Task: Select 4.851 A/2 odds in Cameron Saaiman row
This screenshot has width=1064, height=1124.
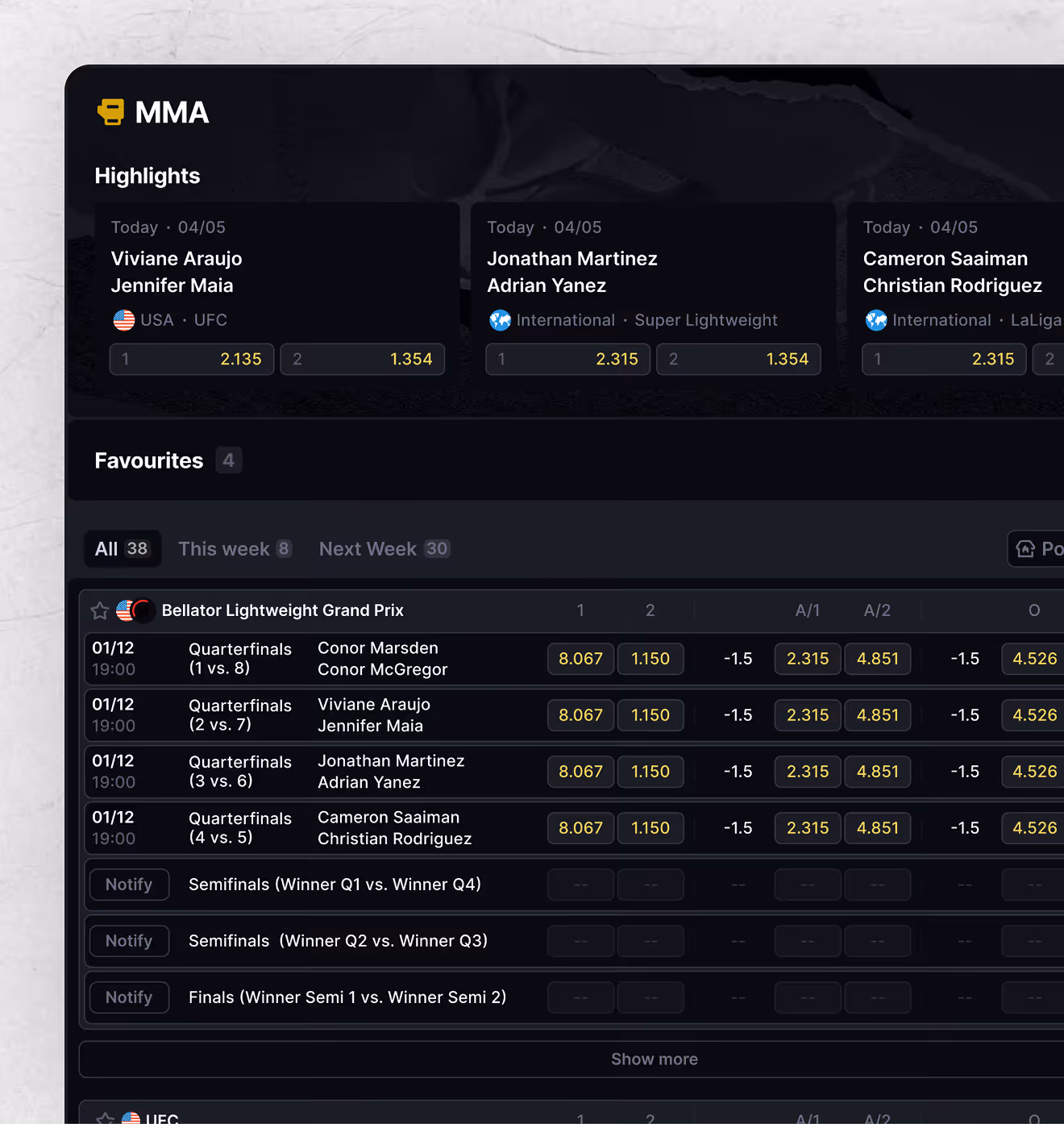Action: [878, 828]
